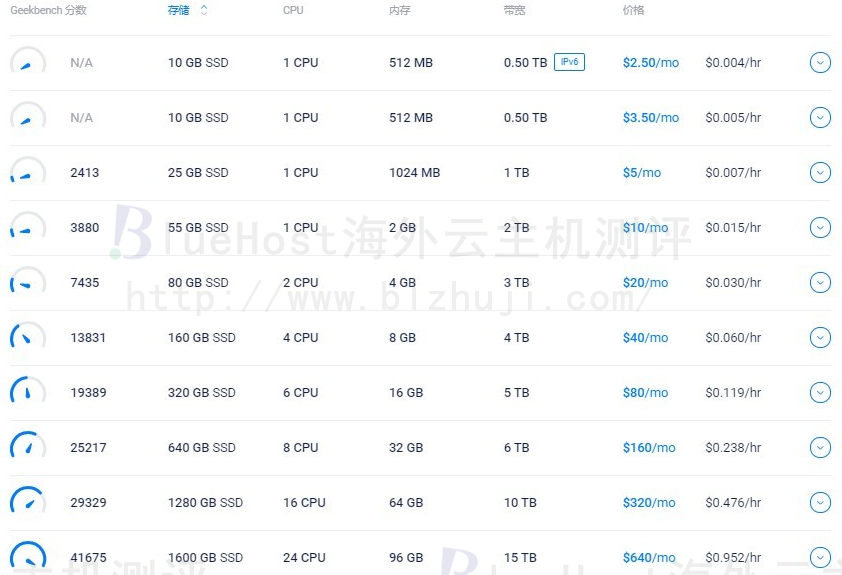Expand the $80/mo plan details
842x575 pixels.
tap(820, 392)
